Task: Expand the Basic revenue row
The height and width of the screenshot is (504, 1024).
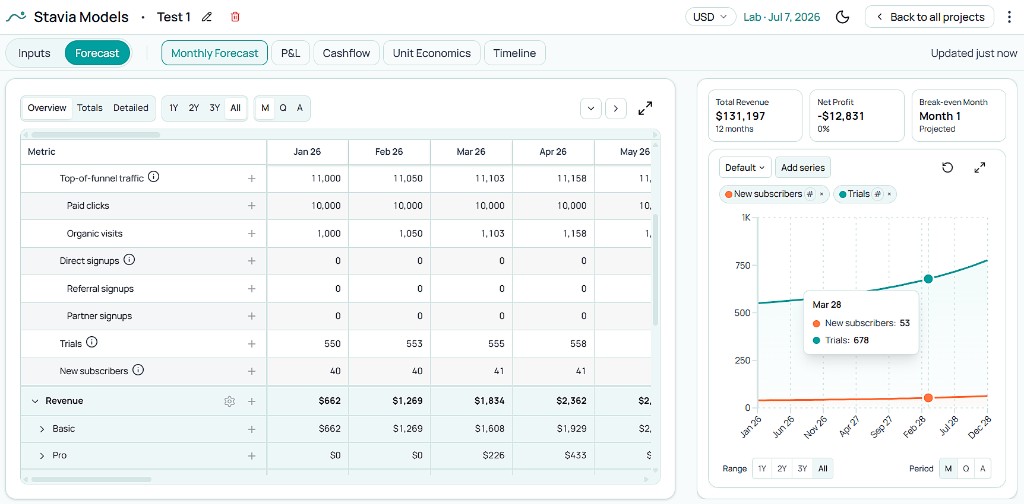Action: (42, 429)
